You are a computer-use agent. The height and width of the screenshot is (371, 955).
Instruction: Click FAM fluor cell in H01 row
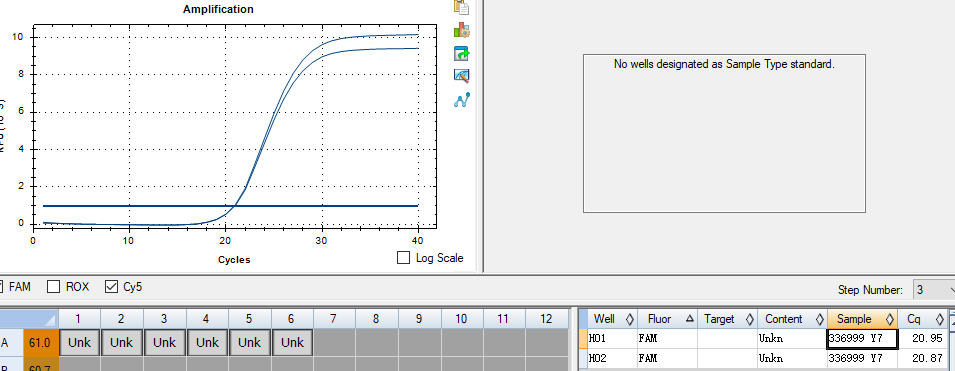[x=668, y=339]
